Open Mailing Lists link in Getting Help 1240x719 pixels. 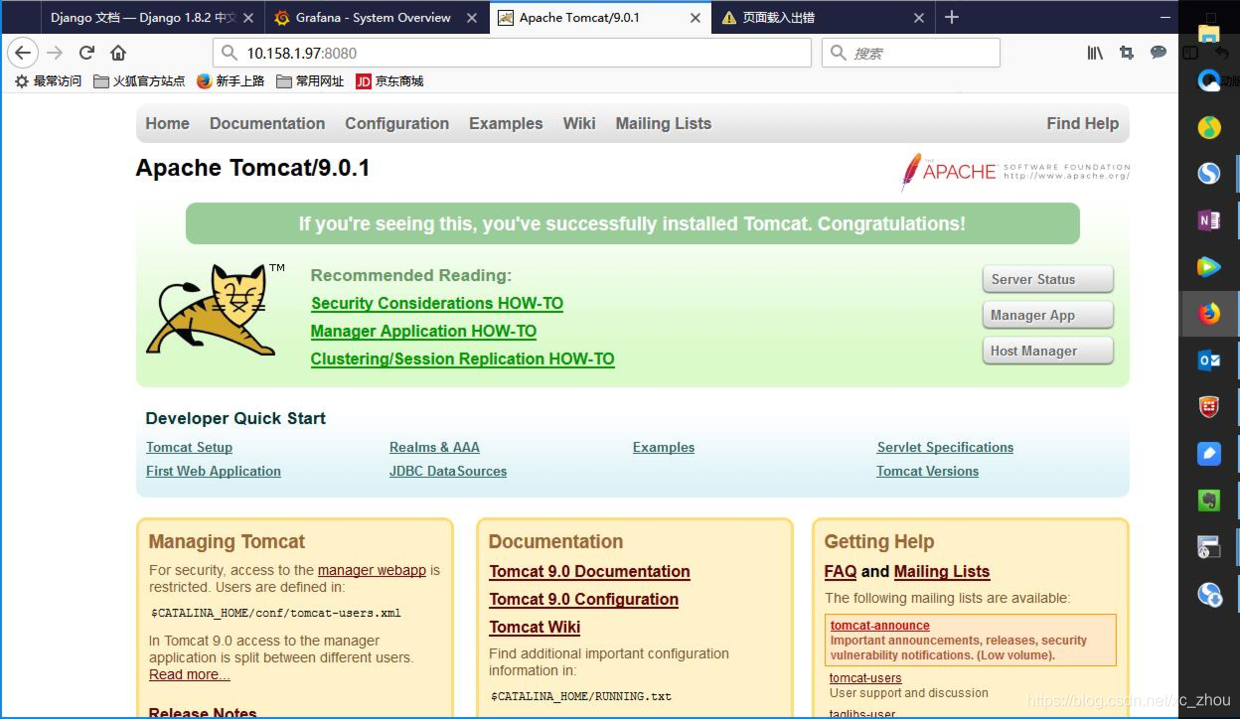942,571
